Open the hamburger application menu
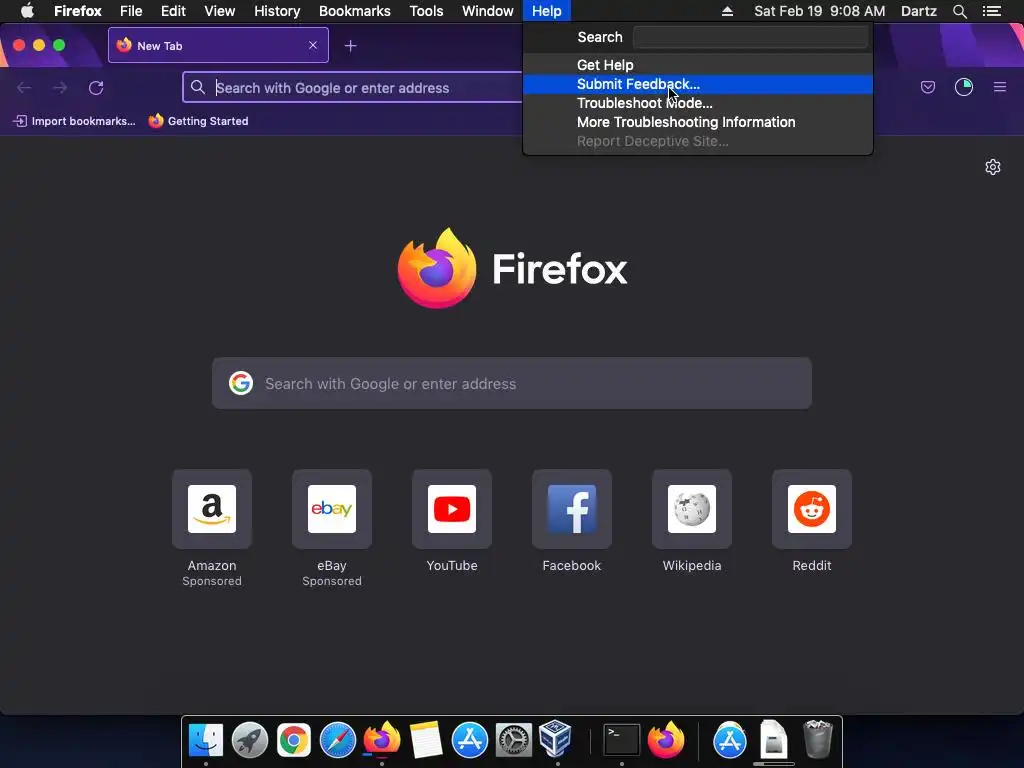The height and width of the screenshot is (768, 1024). tap(1000, 87)
